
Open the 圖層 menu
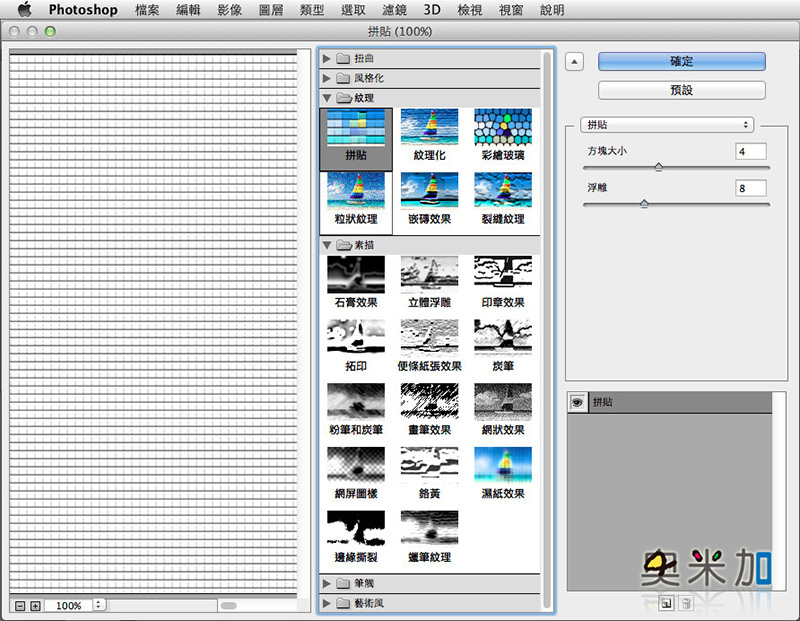pos(271,10)
